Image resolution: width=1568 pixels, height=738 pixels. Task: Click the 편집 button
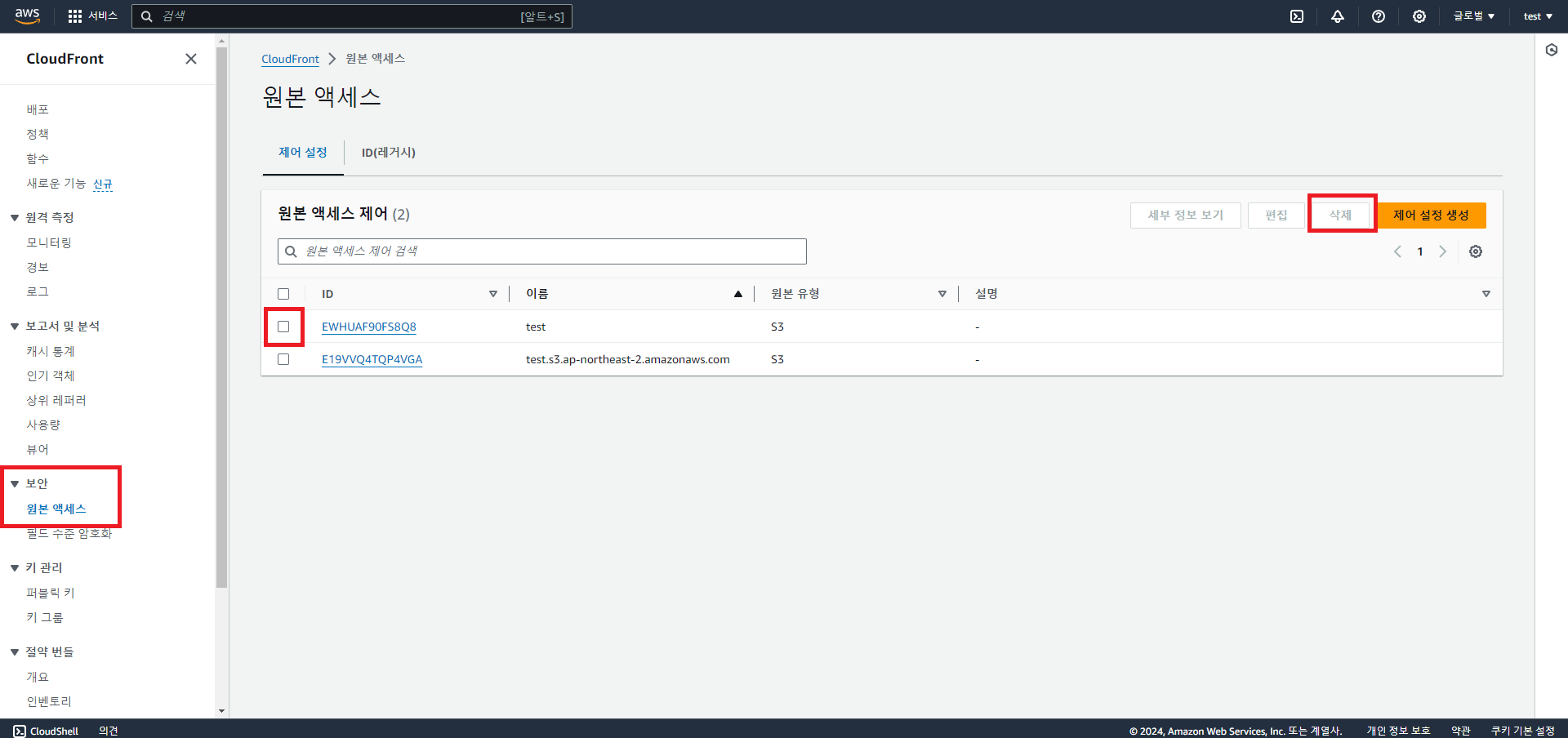[x=1276, y=216]
